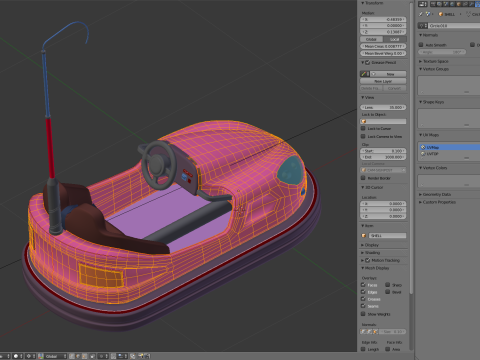Open the Properties editor type selector

tap(423, 4)
